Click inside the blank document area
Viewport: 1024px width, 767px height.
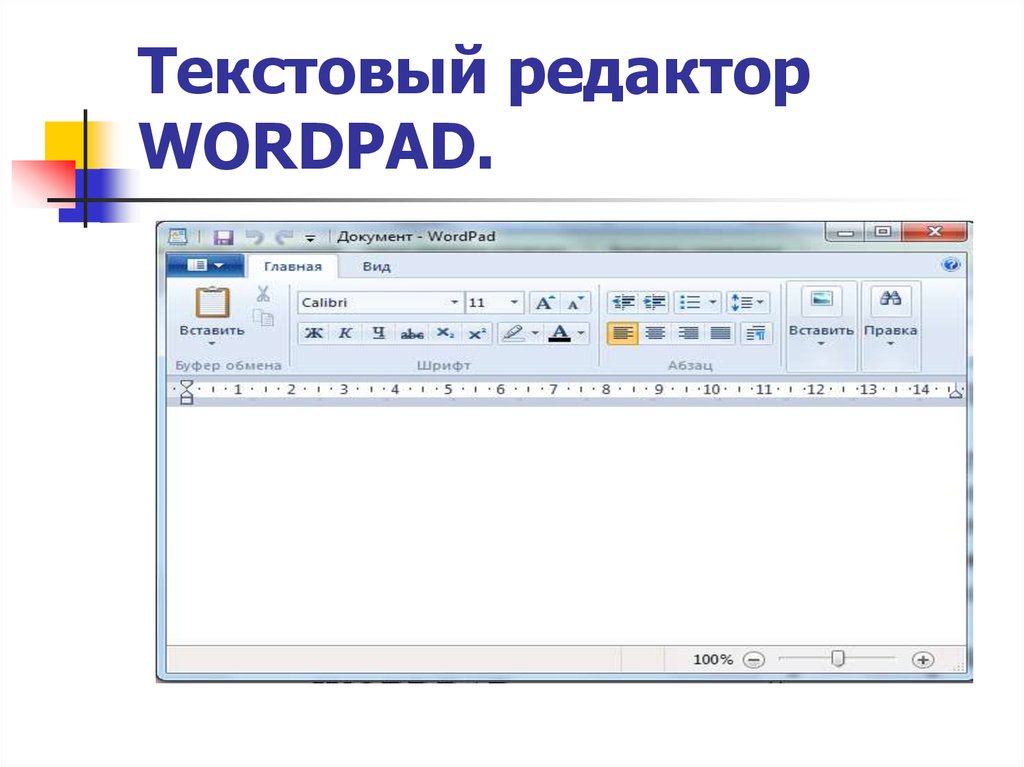pos(566,526)
